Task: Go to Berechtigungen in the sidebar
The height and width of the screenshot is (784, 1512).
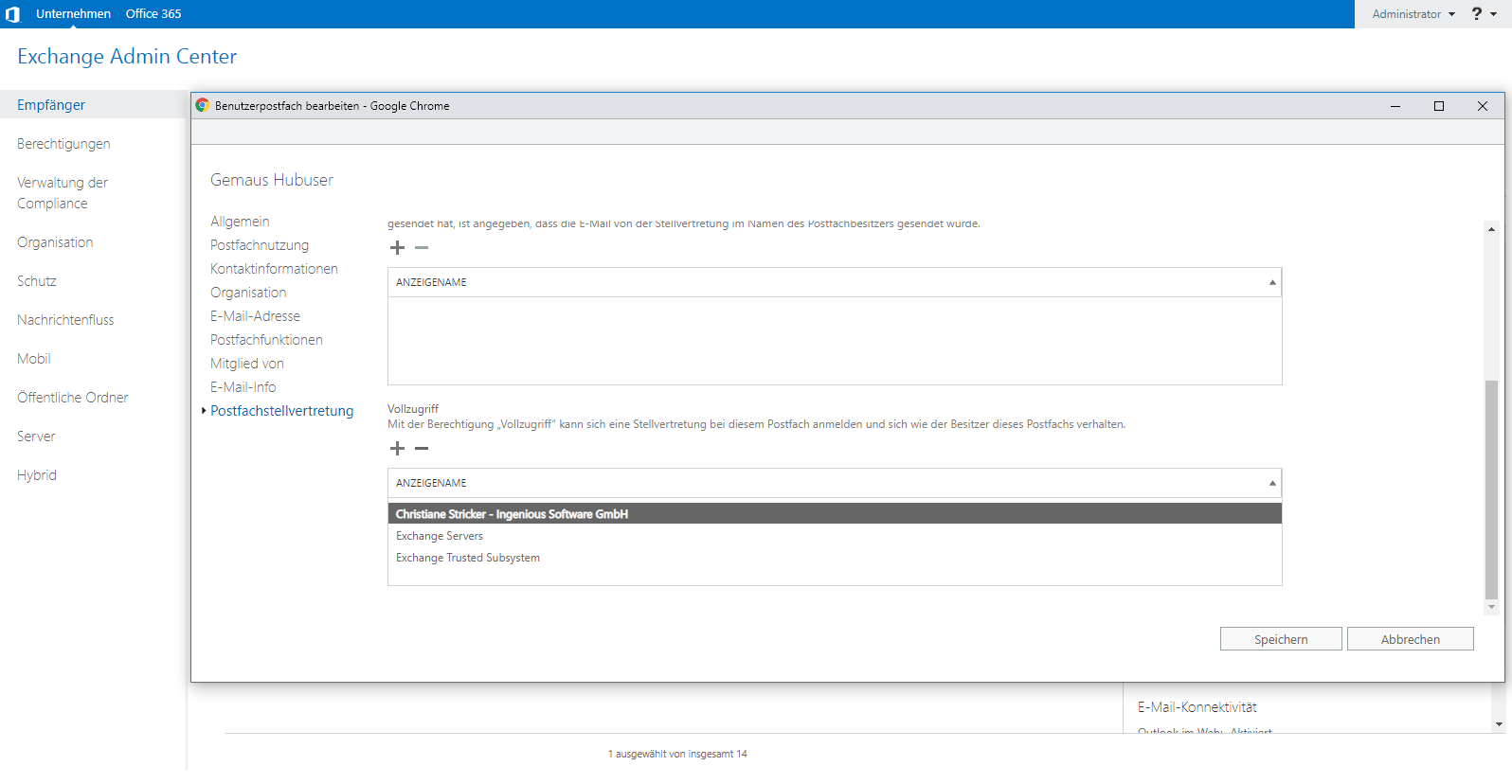Action: (x=63, y=144)
